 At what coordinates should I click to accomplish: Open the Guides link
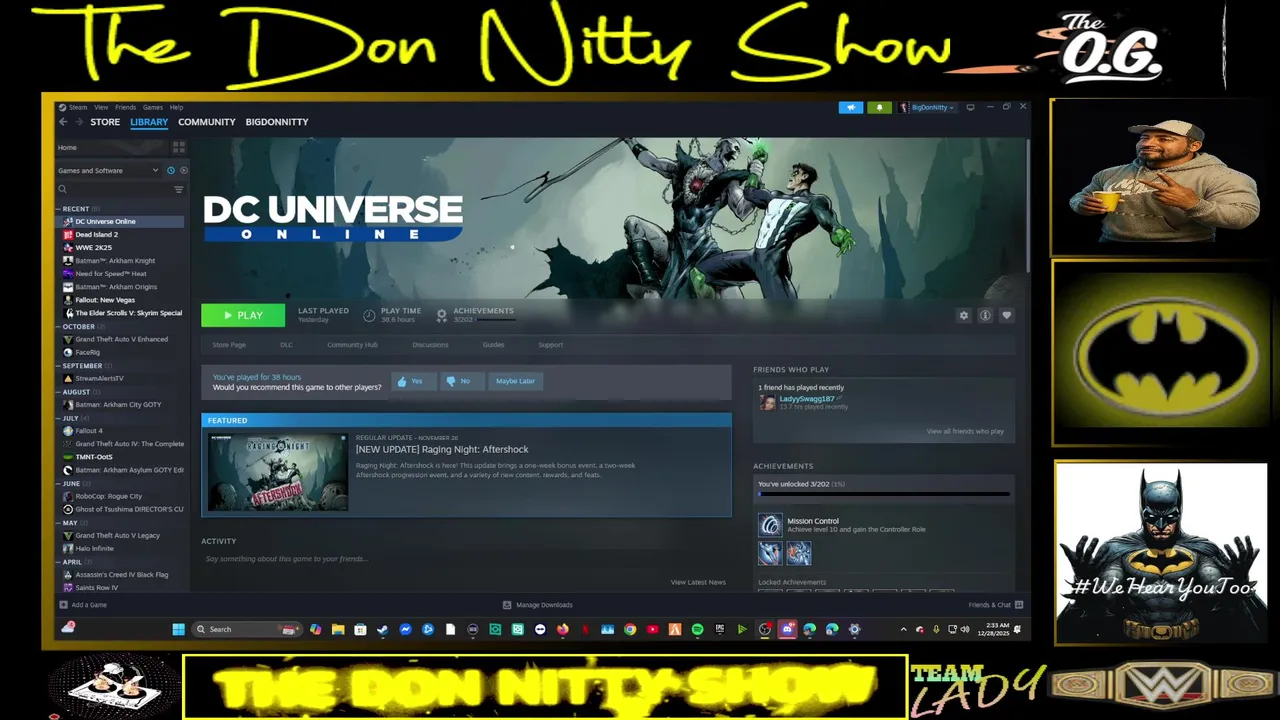coord(493,345)
